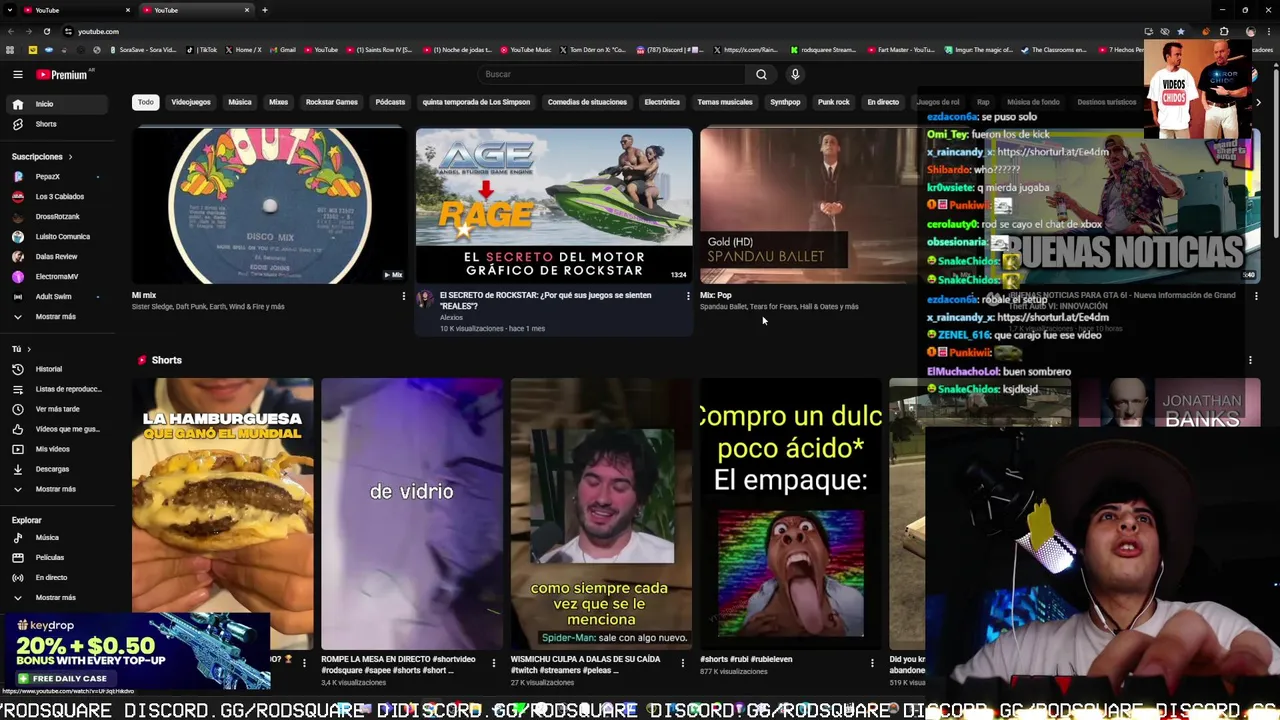This screenshot has height=720, width=1280.
Task: Select the Synthpop filter chip
Action: [x=785, y=102]
